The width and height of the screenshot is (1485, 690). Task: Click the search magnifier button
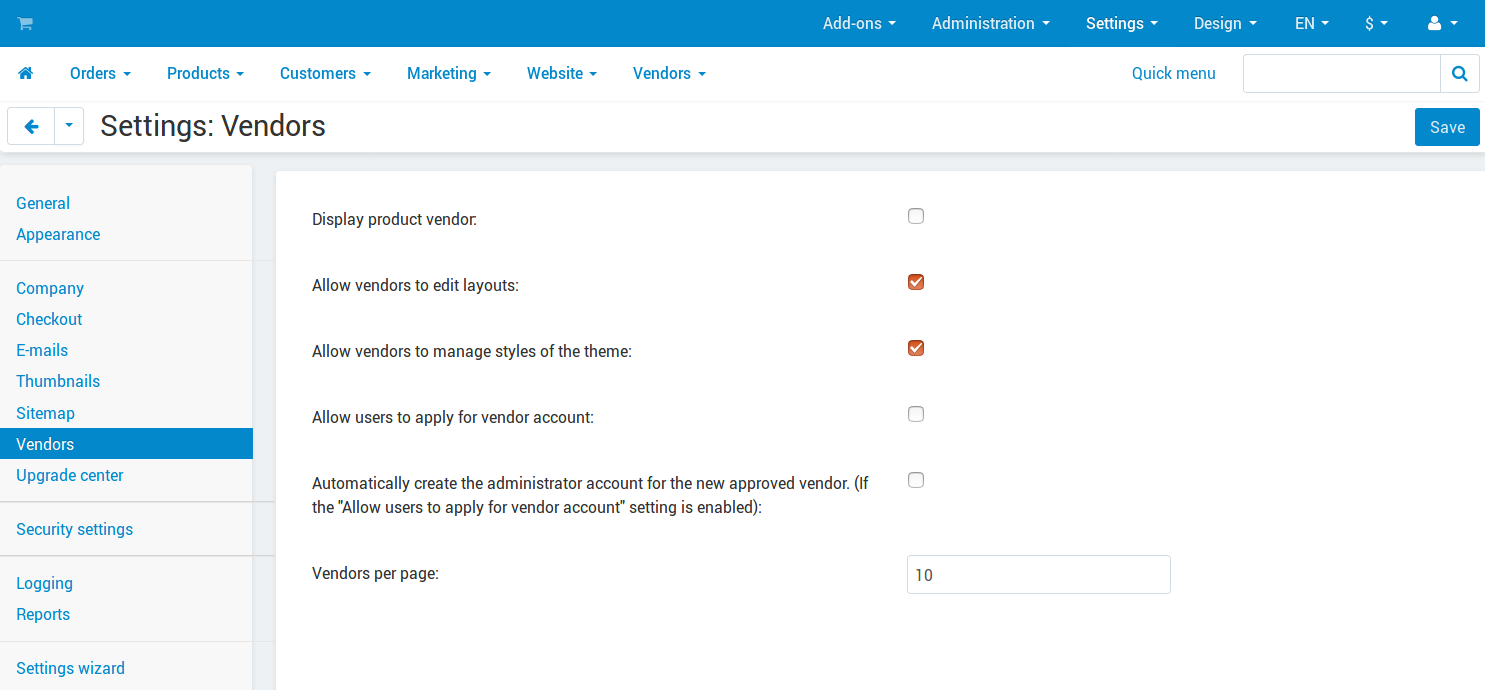[x=1459, y=73]
